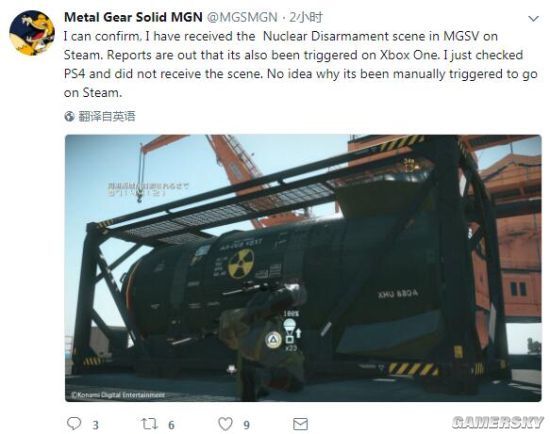Open Metal Gear Solid MGN avatar

[x=32, y=33]
